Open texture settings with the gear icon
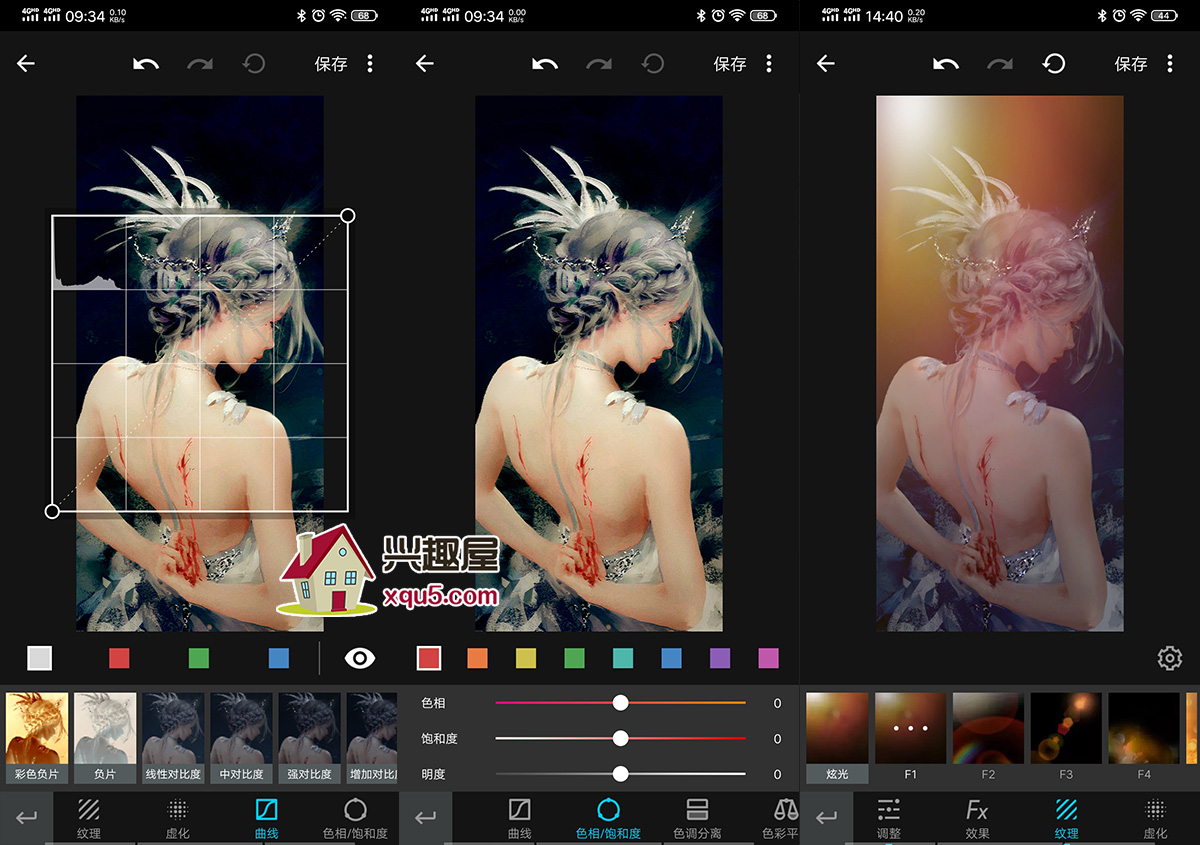 tap(1170, 657)
